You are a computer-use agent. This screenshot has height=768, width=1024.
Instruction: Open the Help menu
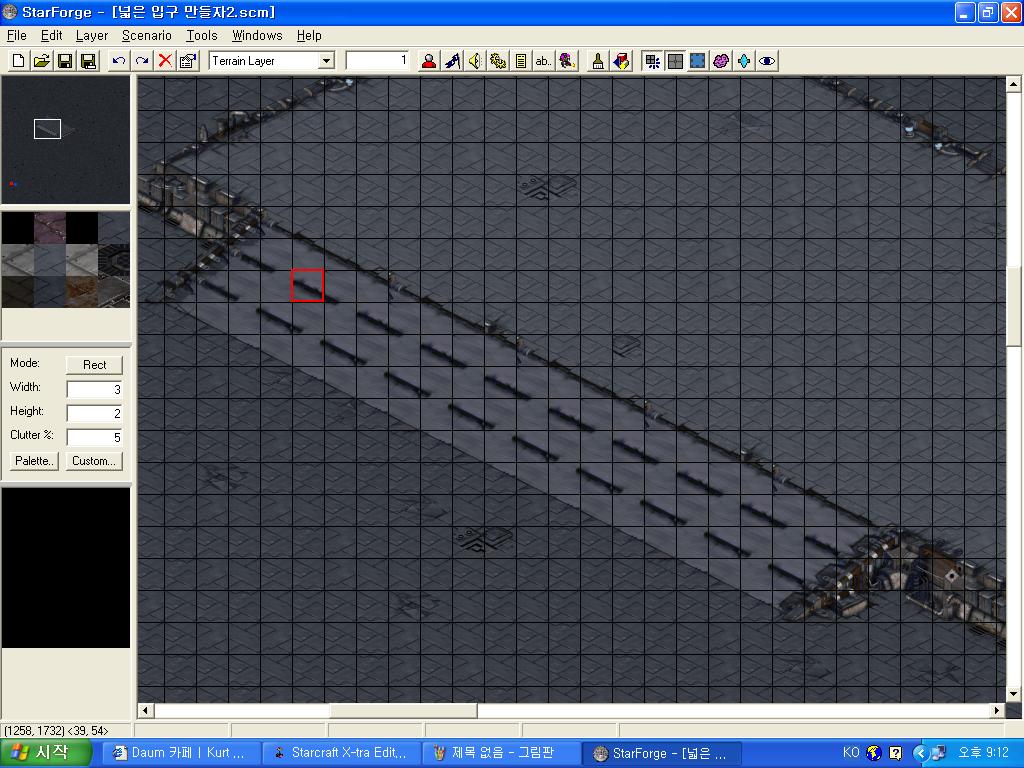309,35
